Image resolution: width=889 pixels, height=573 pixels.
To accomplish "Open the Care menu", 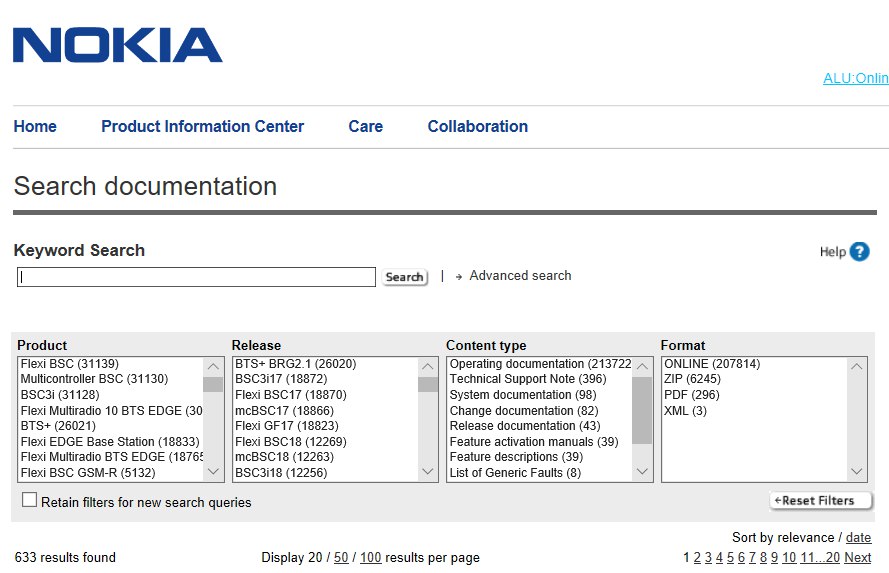I will pyautogui.click(x=366, y=126).
